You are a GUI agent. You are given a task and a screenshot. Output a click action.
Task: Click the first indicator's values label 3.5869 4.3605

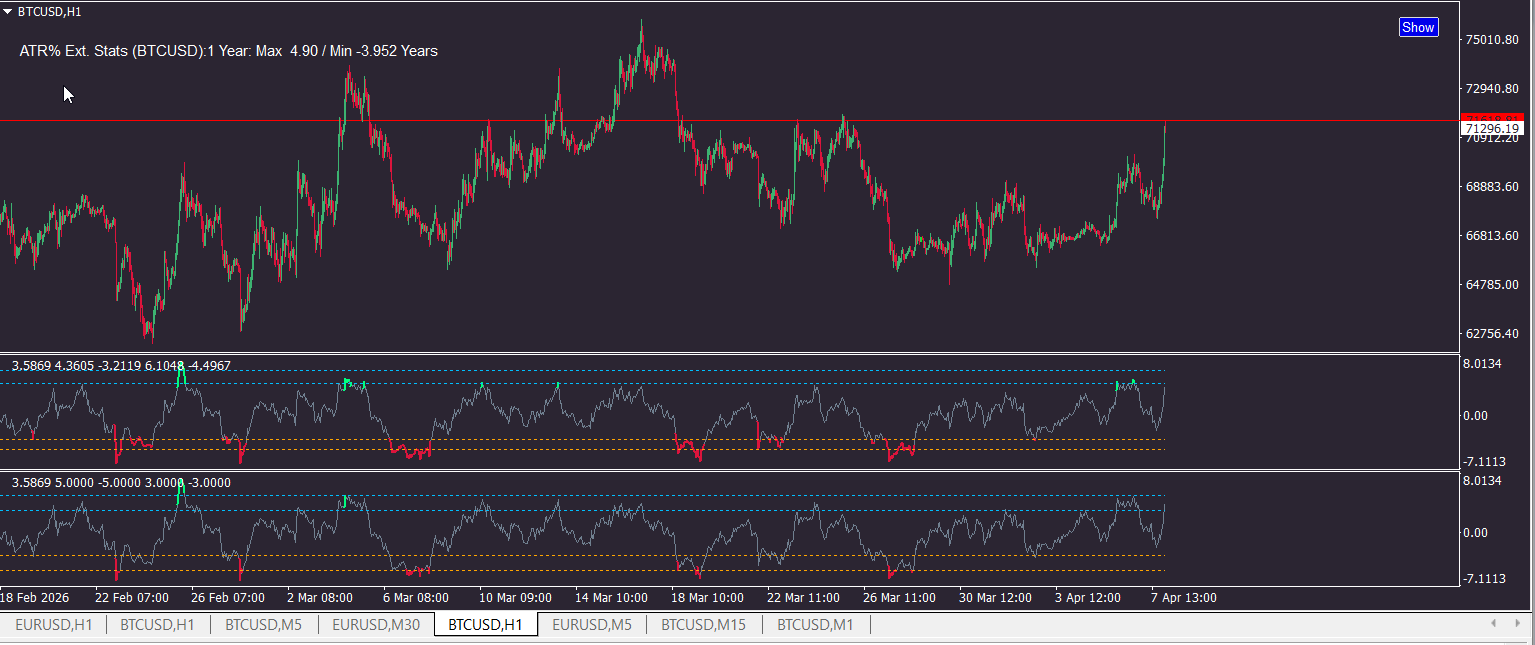pyautogui.click(x=121, y=366)
